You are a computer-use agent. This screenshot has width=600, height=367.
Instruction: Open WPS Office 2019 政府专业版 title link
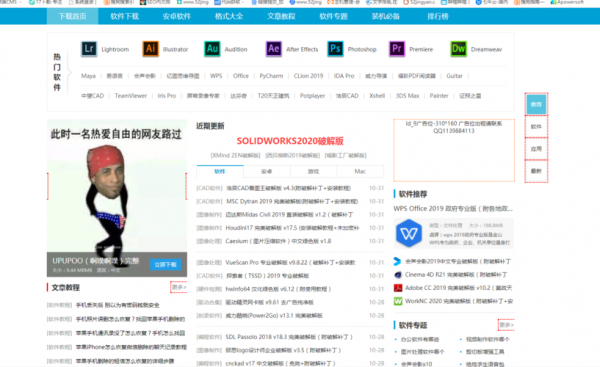tap(453, 209)
